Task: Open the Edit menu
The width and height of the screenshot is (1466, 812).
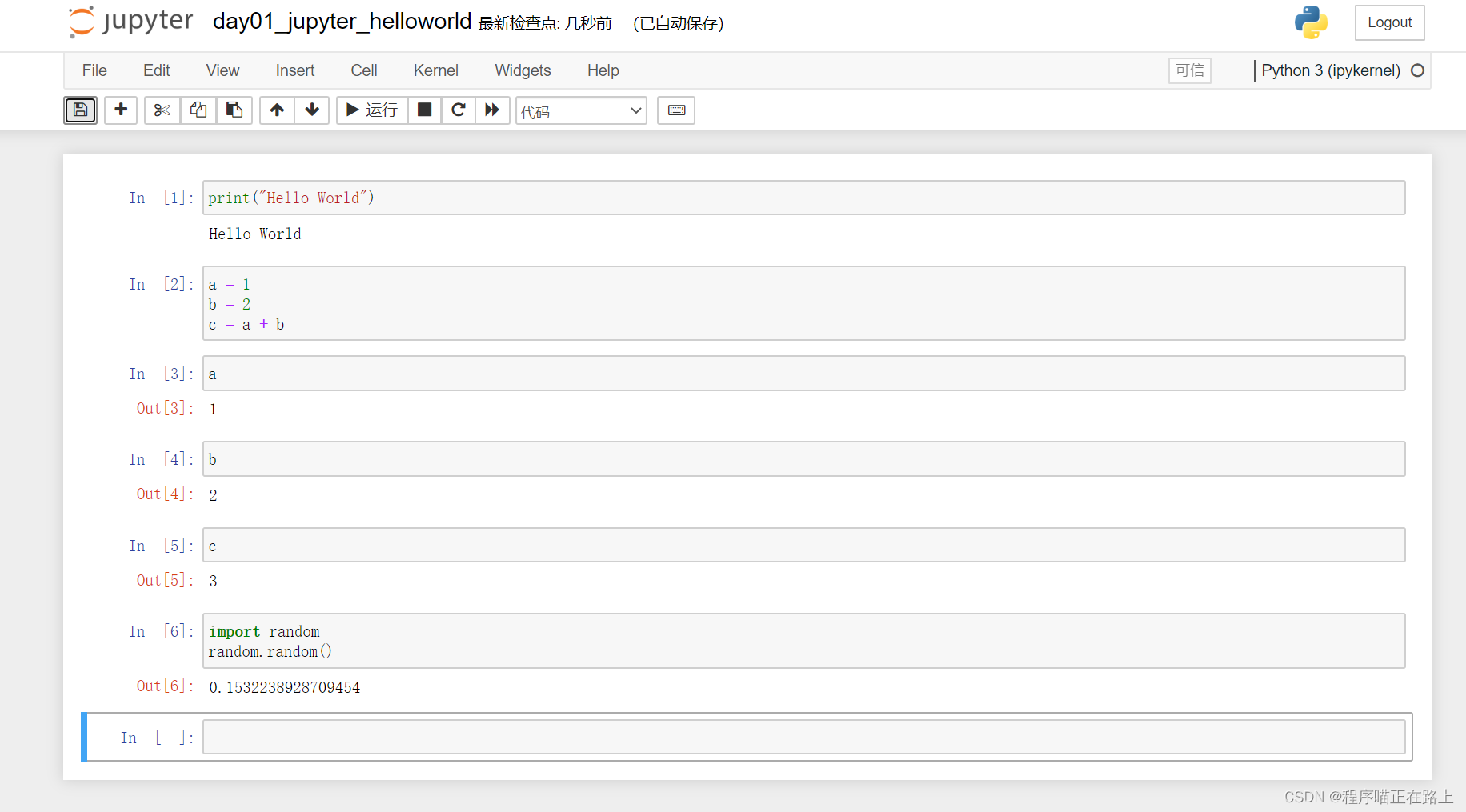Action: [157, 70]
